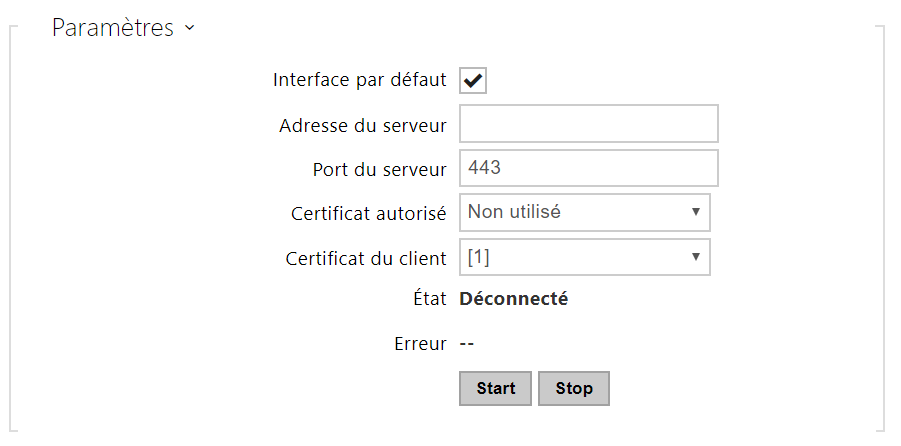Click the Interface par défaut label

[359, 81]
